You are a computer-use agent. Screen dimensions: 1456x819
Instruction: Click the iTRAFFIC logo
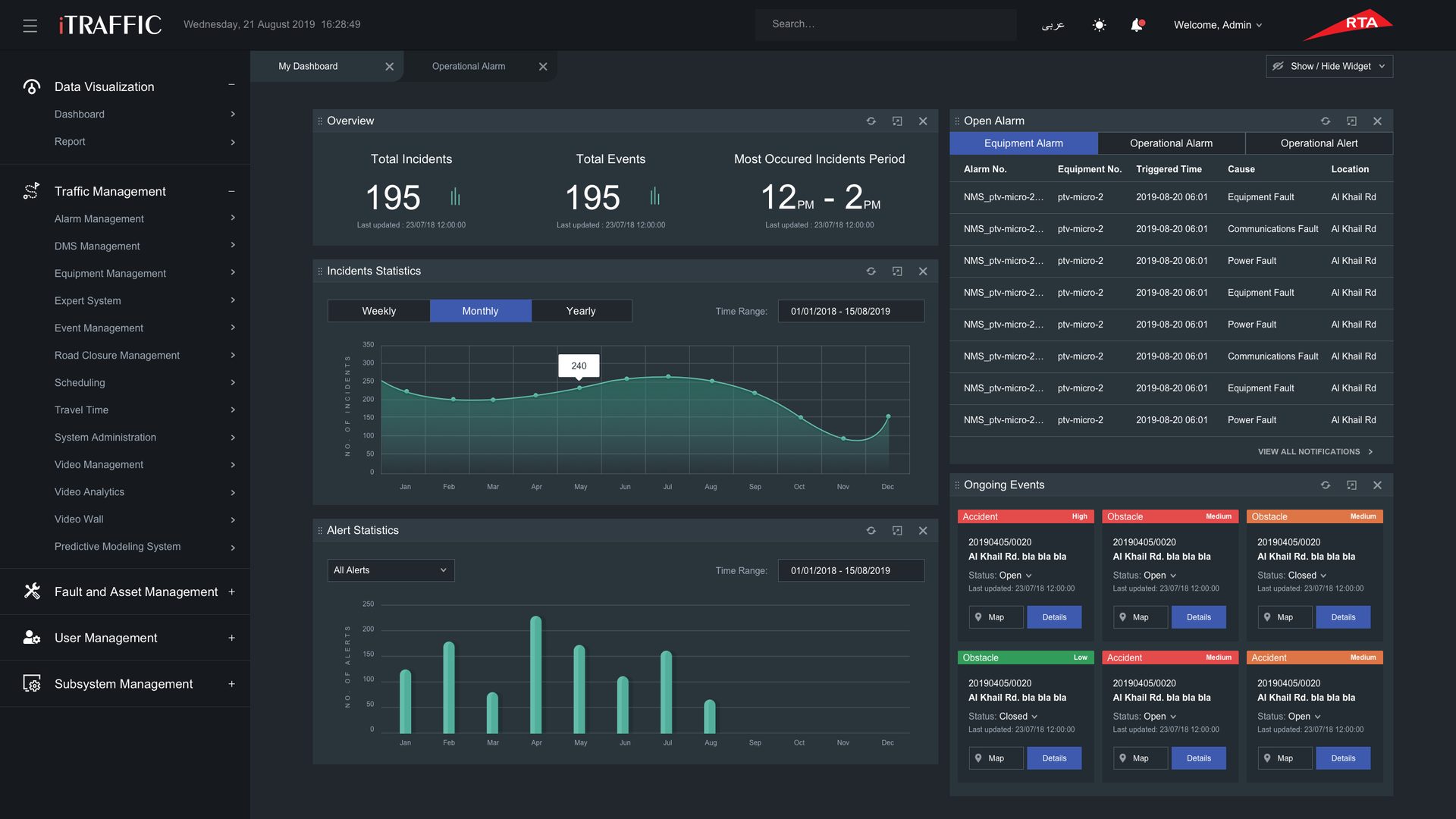tap(110, 25)
